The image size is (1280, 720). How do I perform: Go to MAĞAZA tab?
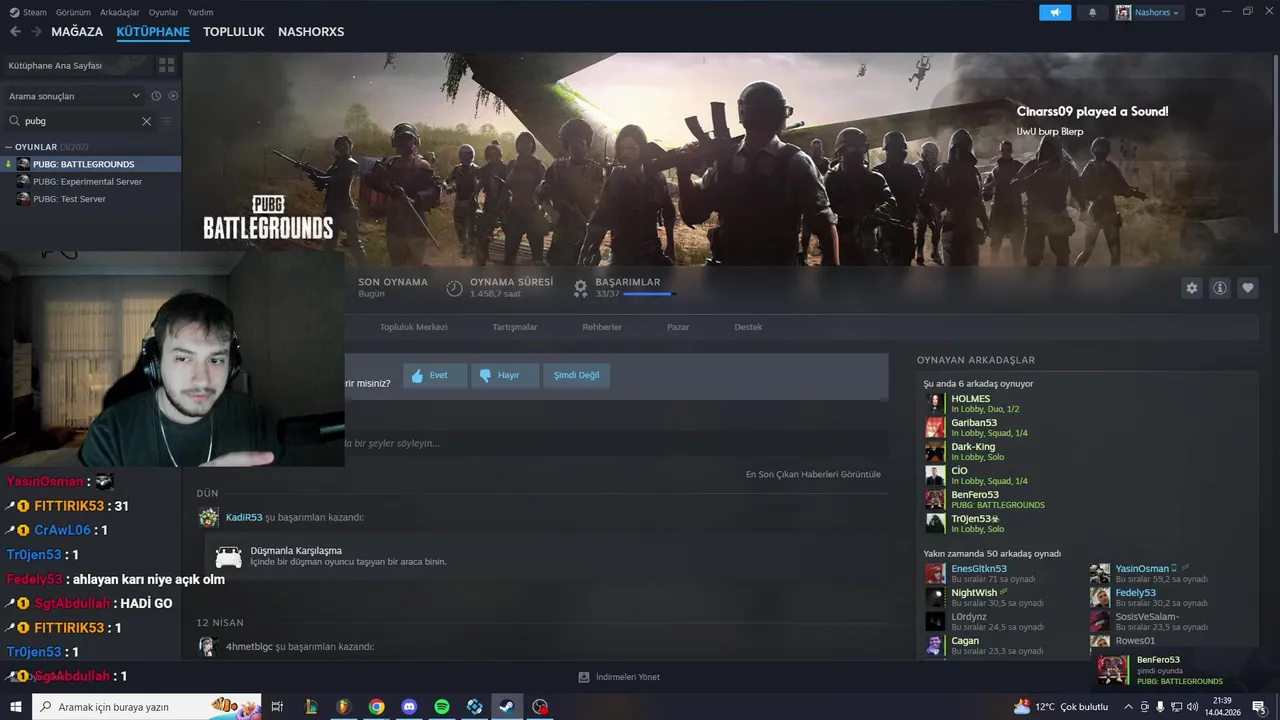pos(77,31)
